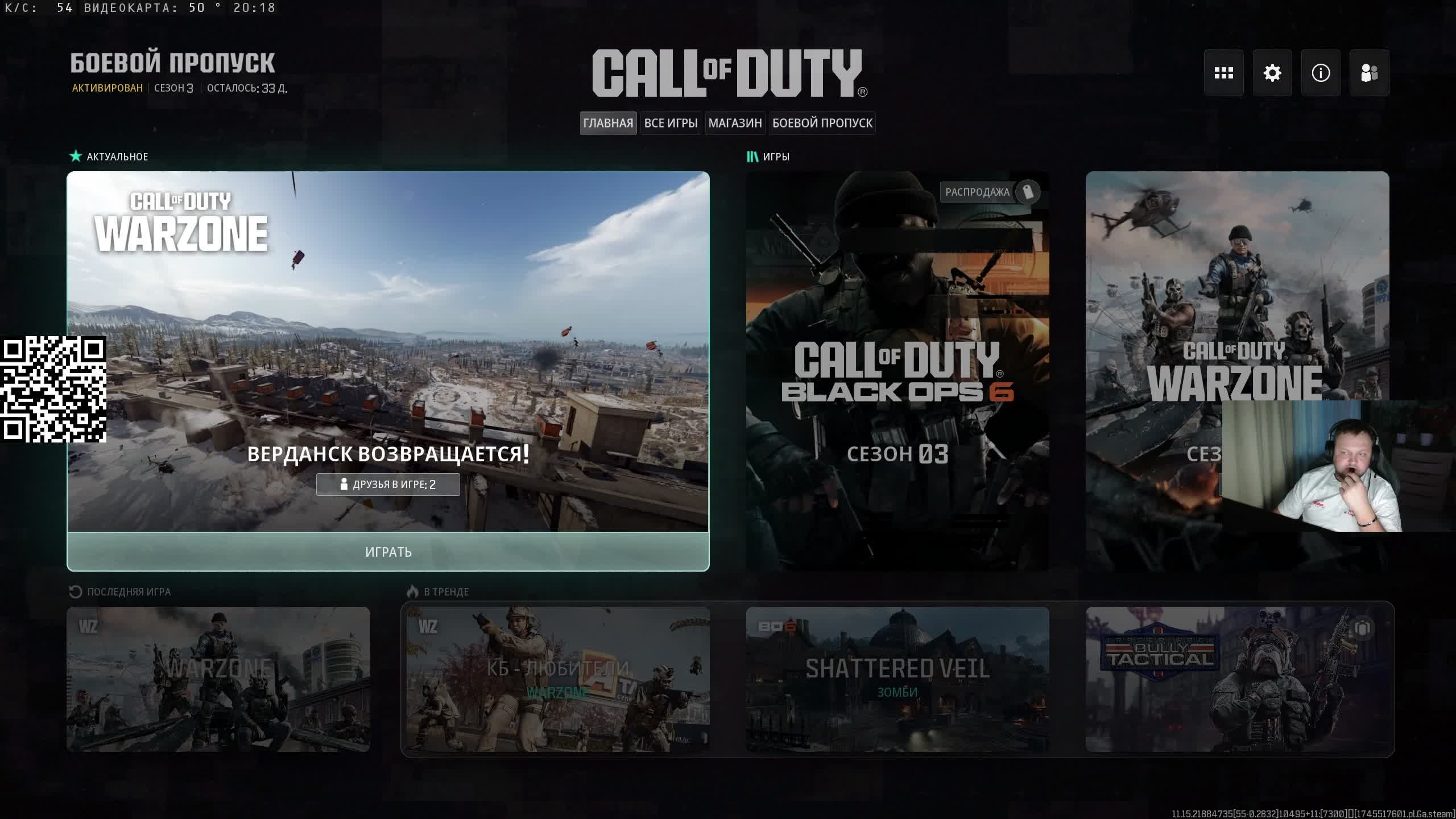Click the info circle icon
This screenshot has width=1456, height=819.
point(1321,73)
